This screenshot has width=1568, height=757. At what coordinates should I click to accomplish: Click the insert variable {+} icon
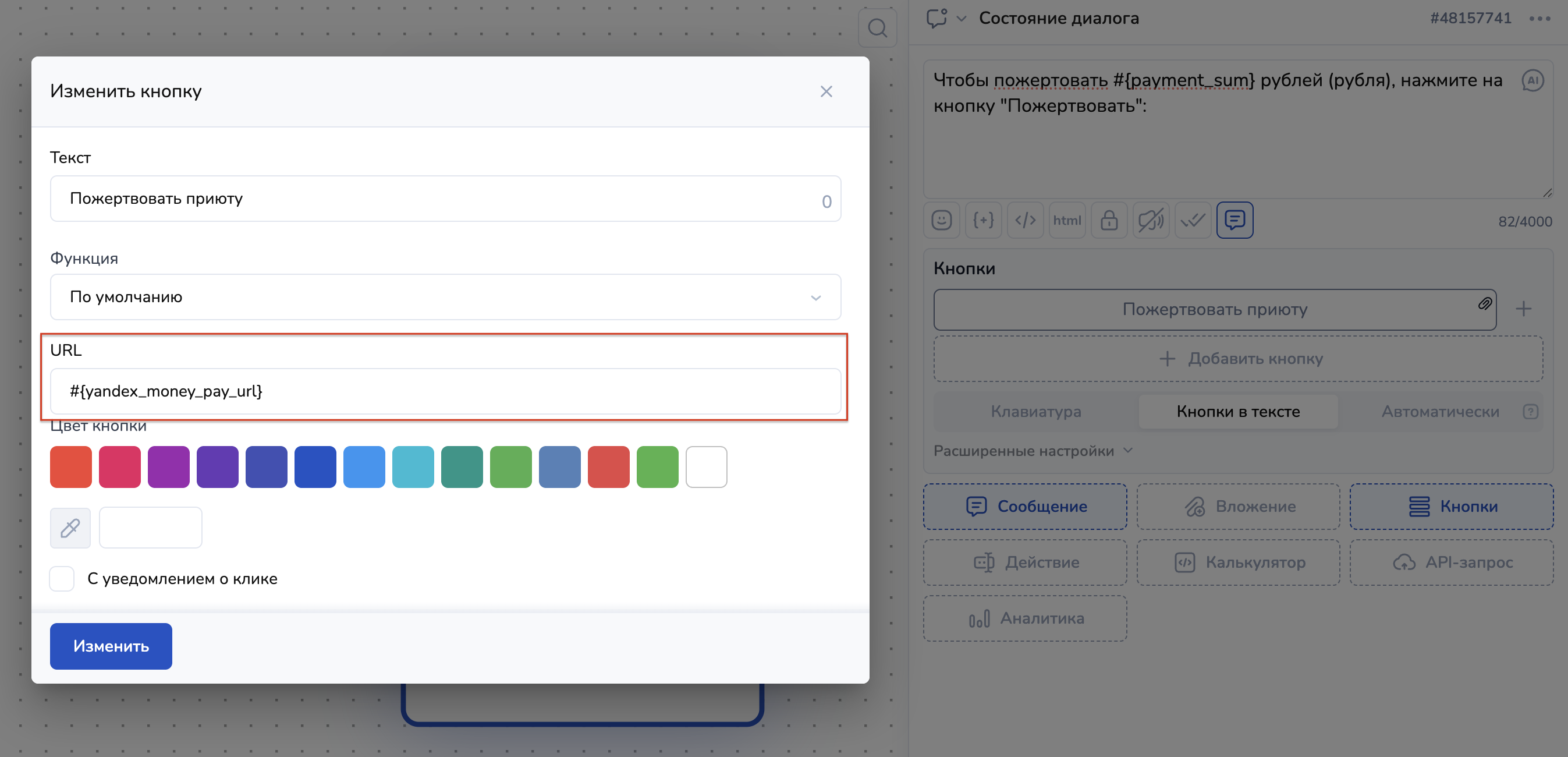click(983, 220)
